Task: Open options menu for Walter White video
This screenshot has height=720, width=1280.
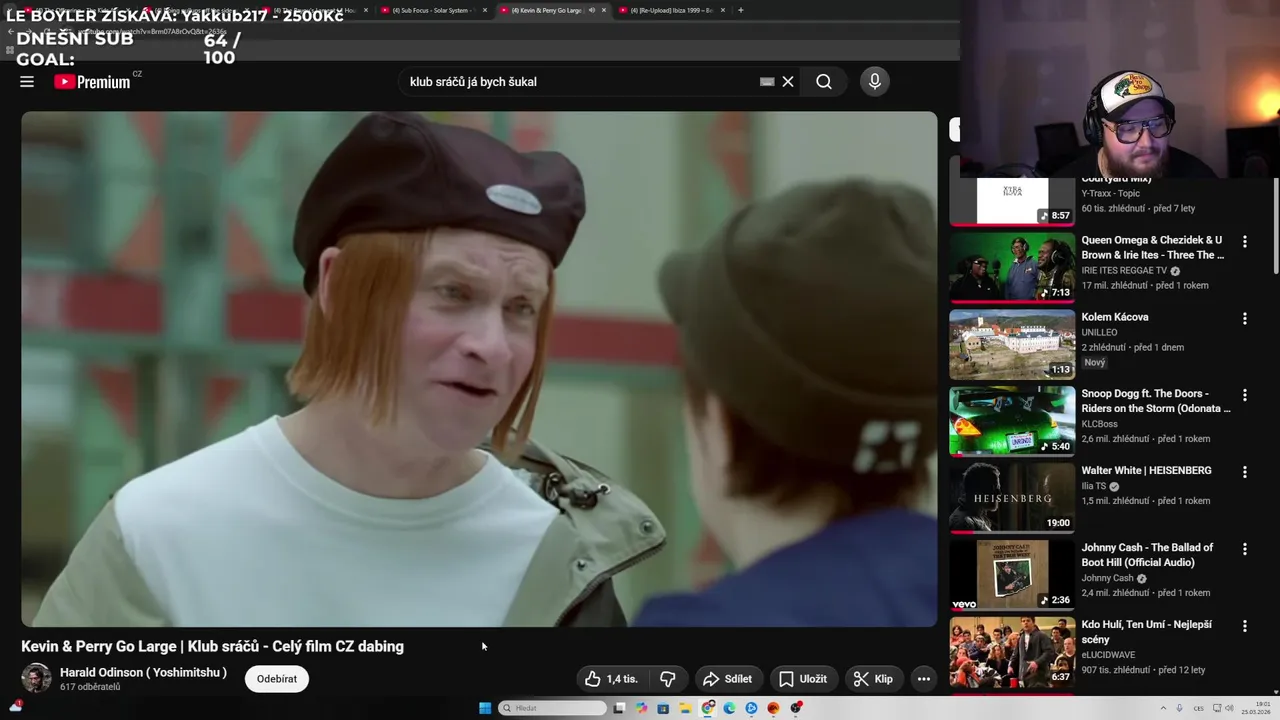Action: click(x=1245, y=472)
